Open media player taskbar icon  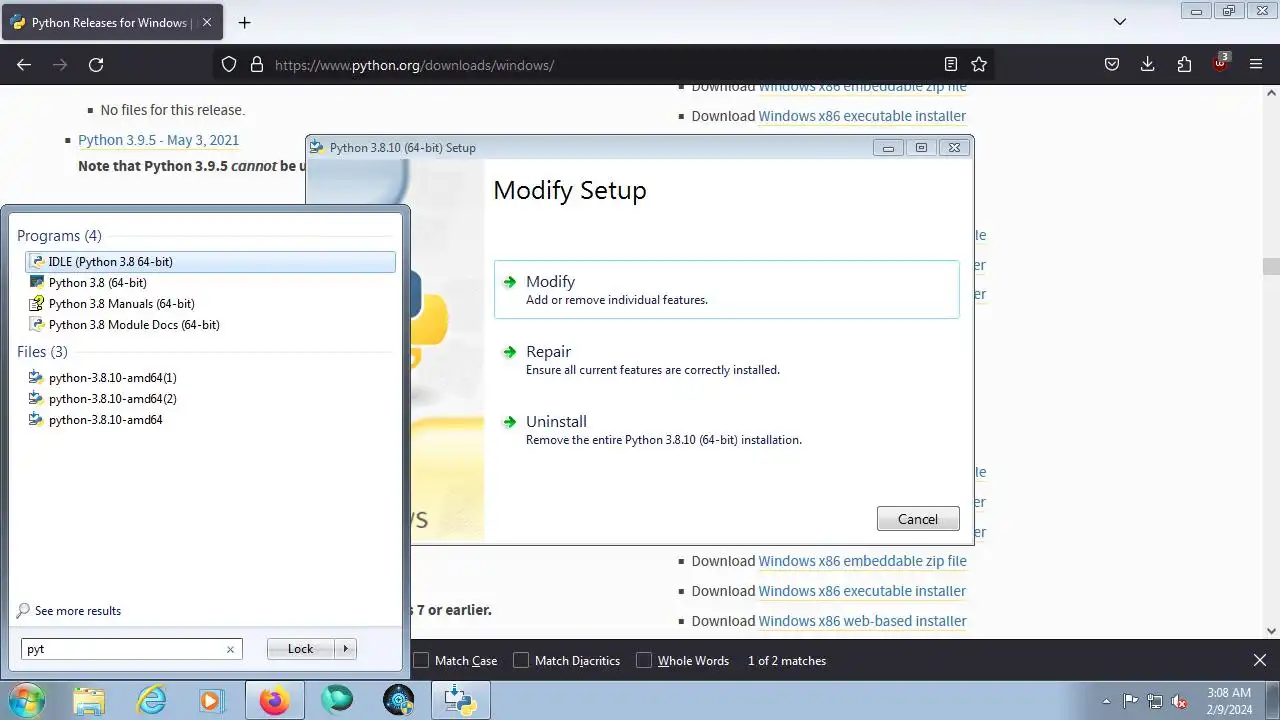pyautogui.click(x=213, y=700)
